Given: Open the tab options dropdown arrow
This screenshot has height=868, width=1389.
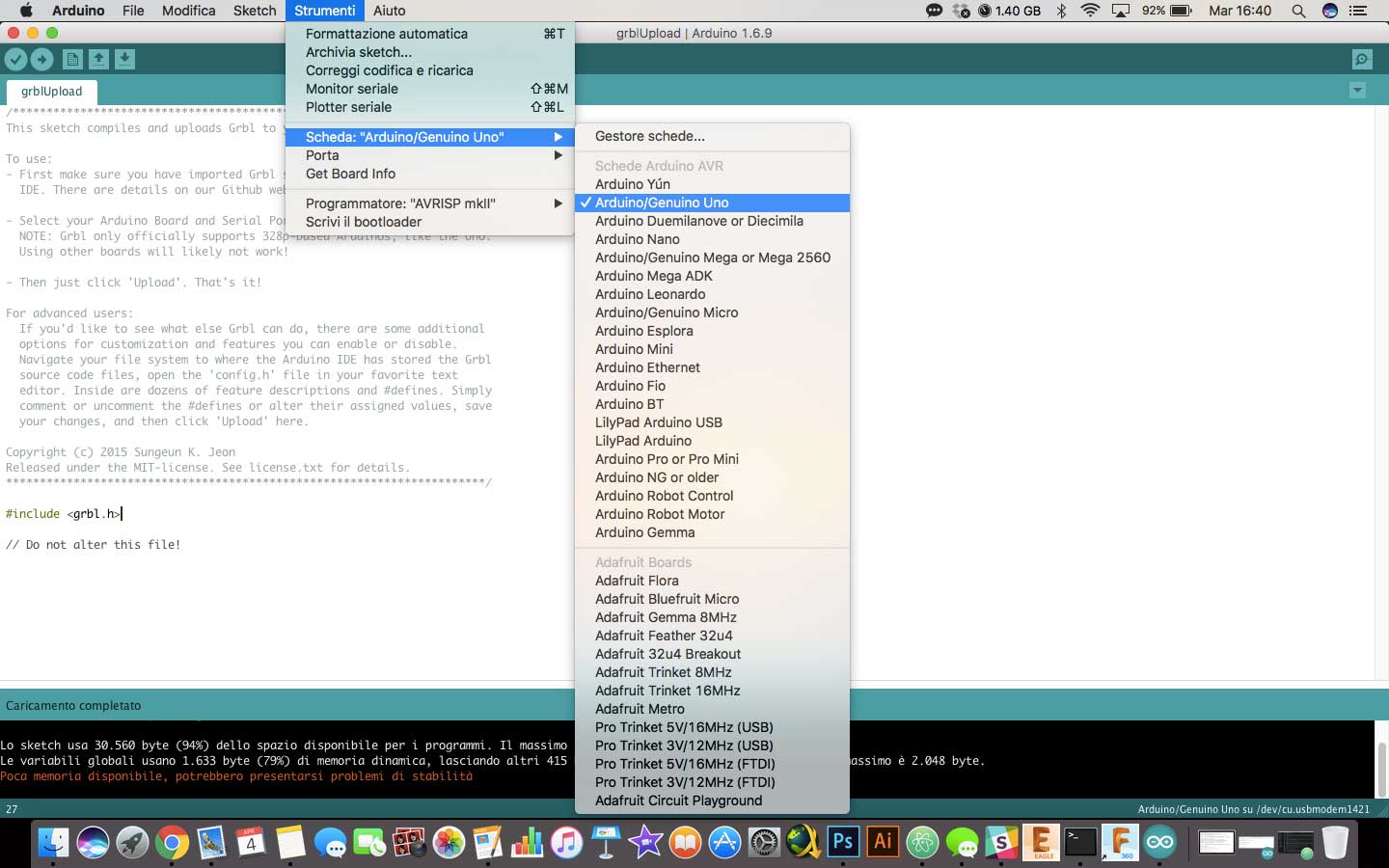Looking at the screenshot, I should click(x=1357, y=91).
